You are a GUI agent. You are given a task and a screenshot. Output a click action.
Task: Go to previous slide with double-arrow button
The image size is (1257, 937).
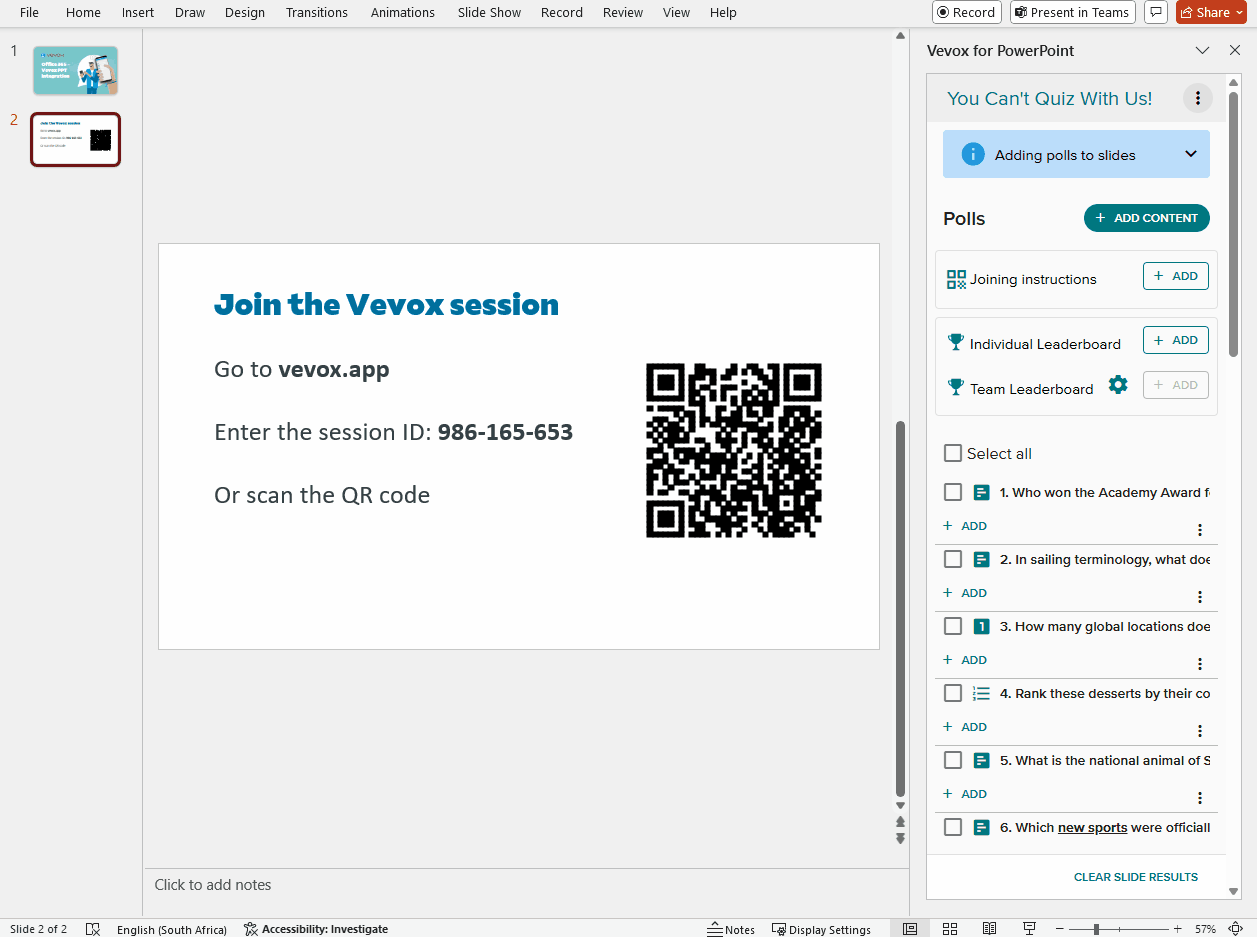[900, 822]
